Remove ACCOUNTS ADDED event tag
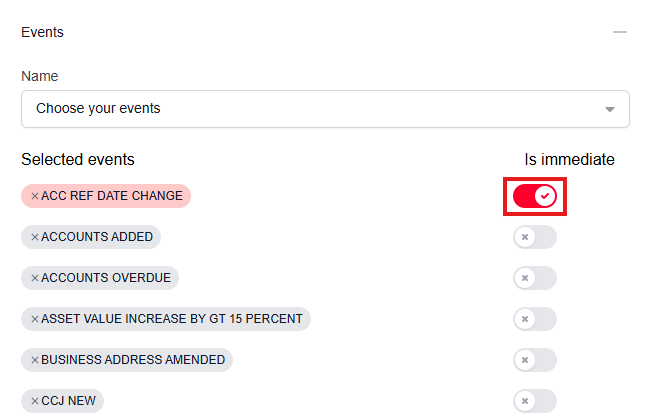 34,237
